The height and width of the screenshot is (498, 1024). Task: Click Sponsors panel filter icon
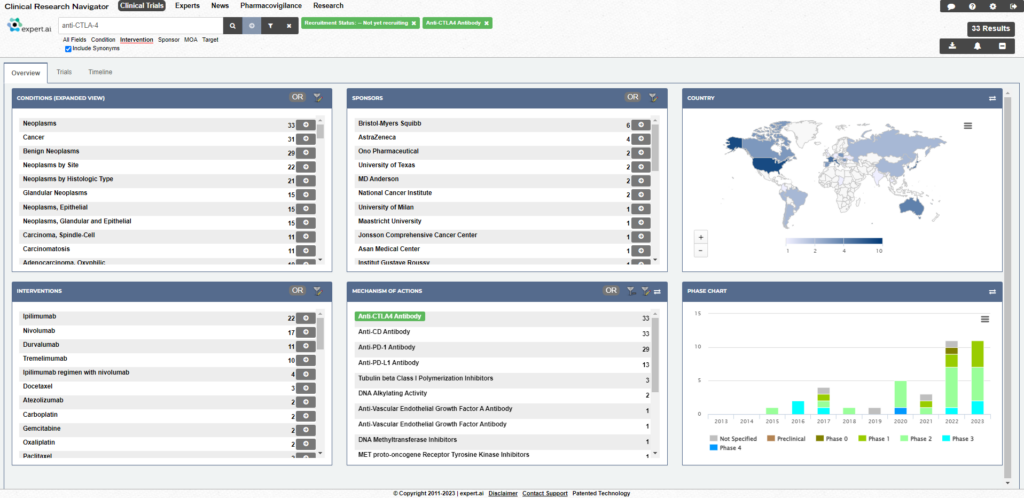pyautogui.click(x=652, y=98)
